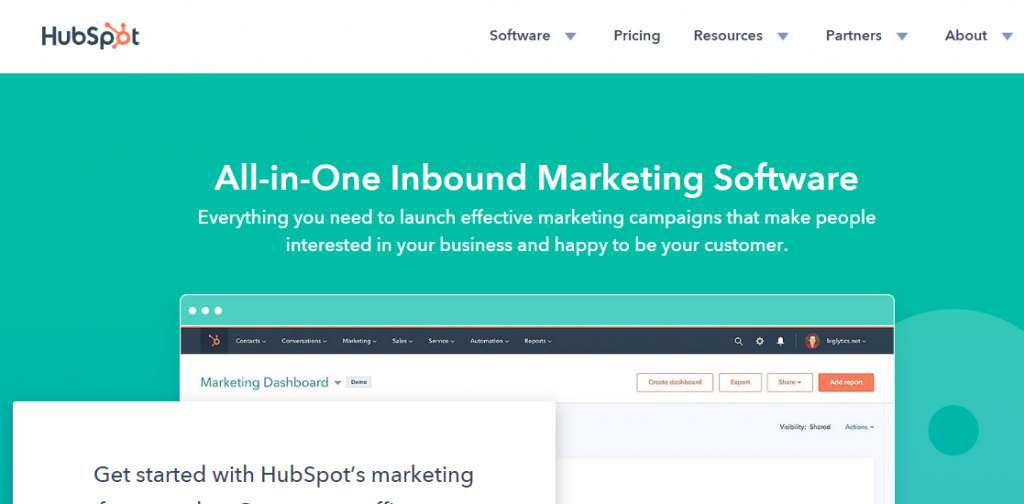Open the Contacts menu in the dashboard navbar
Image resolution: width=1024 pixels, height=504 pixels.
click(x=250, y=341)
